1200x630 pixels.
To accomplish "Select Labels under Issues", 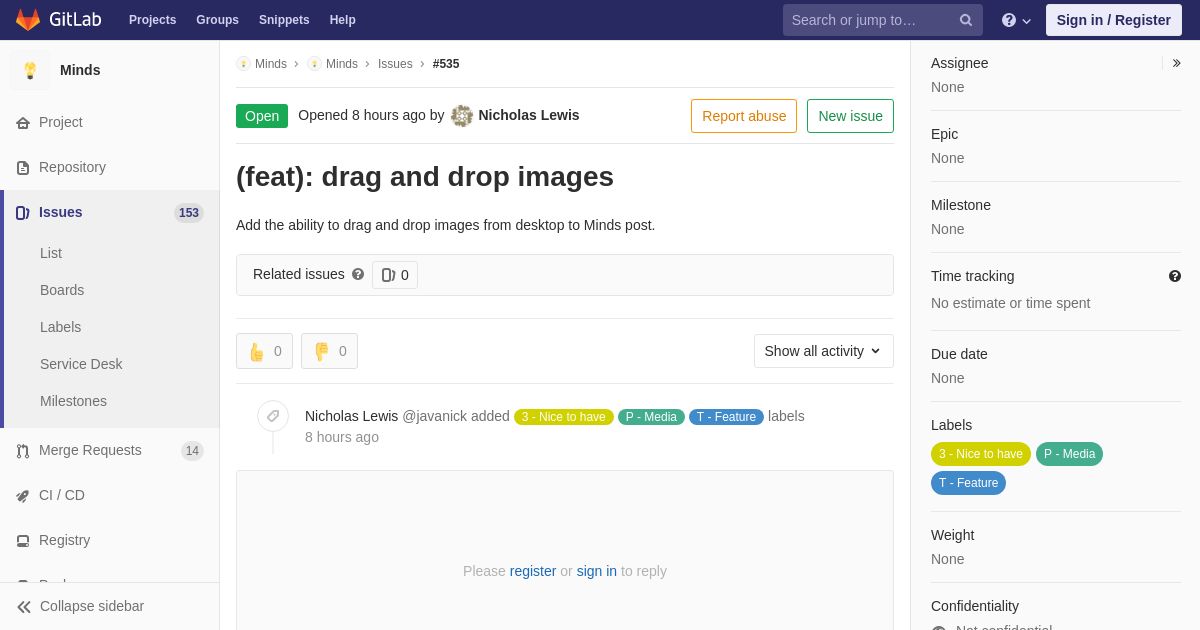I will 61,327.
